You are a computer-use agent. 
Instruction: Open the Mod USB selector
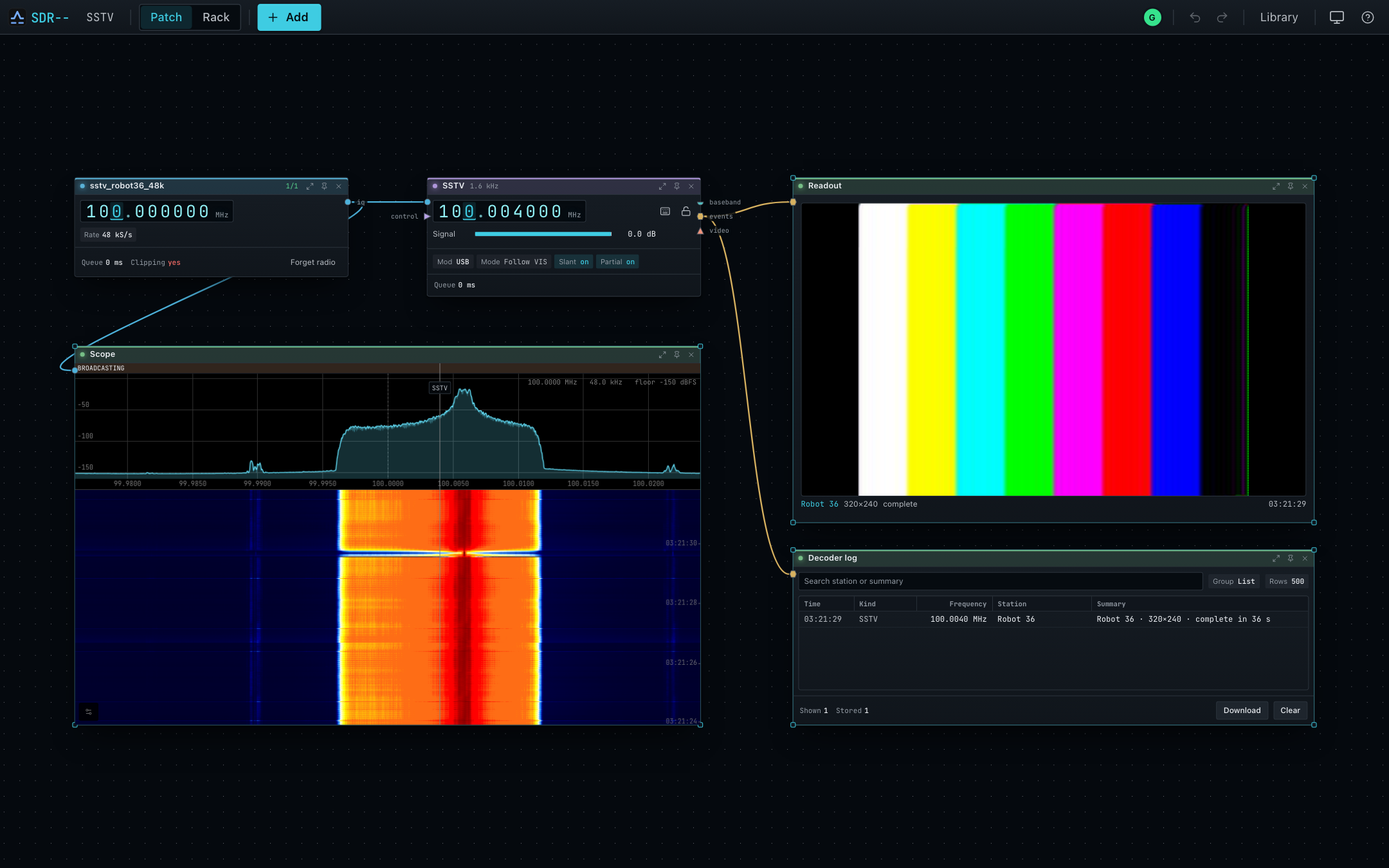pos(453,262)
